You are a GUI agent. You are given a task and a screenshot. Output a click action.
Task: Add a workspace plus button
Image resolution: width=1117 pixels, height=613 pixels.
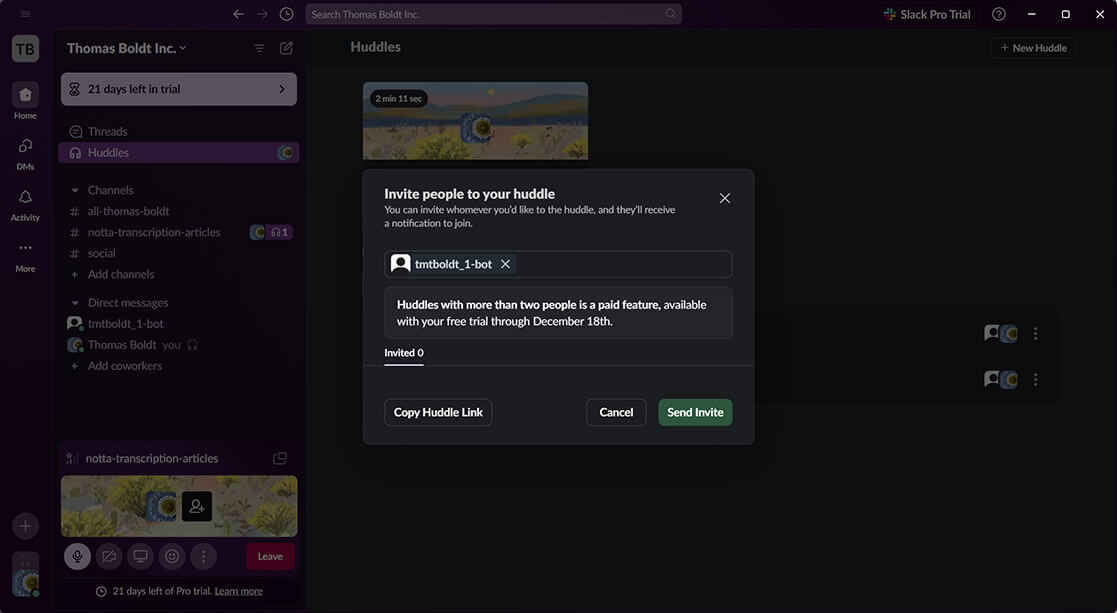coord(25,526)
